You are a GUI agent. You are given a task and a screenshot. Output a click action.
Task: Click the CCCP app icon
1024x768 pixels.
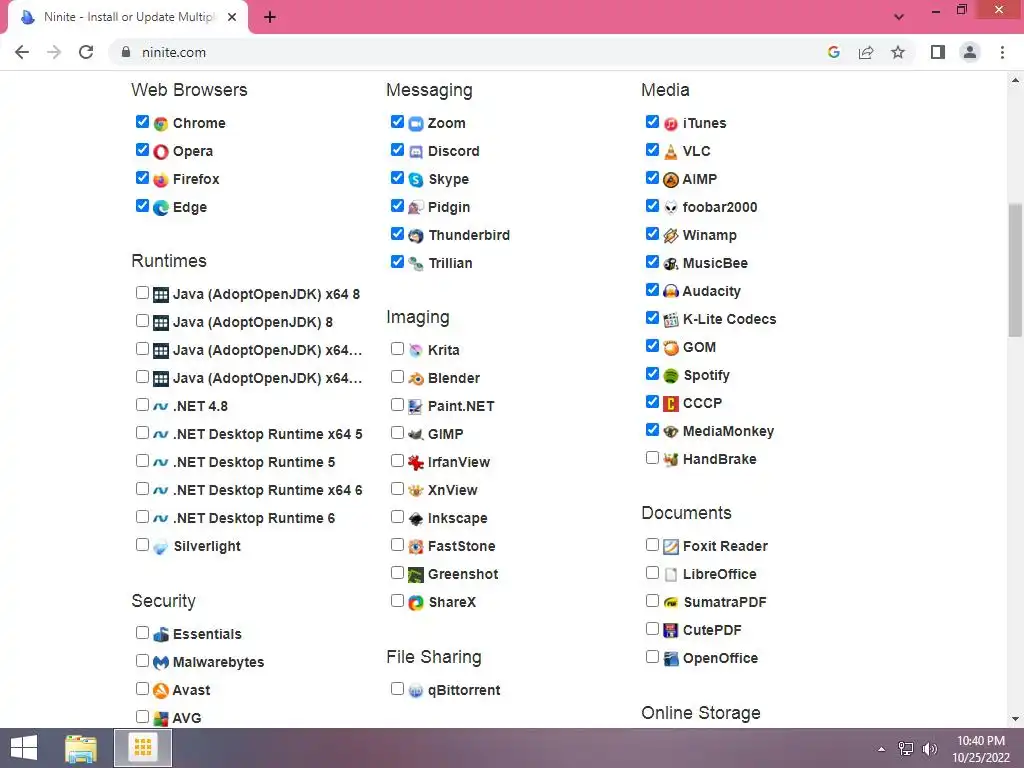(671, 404)
